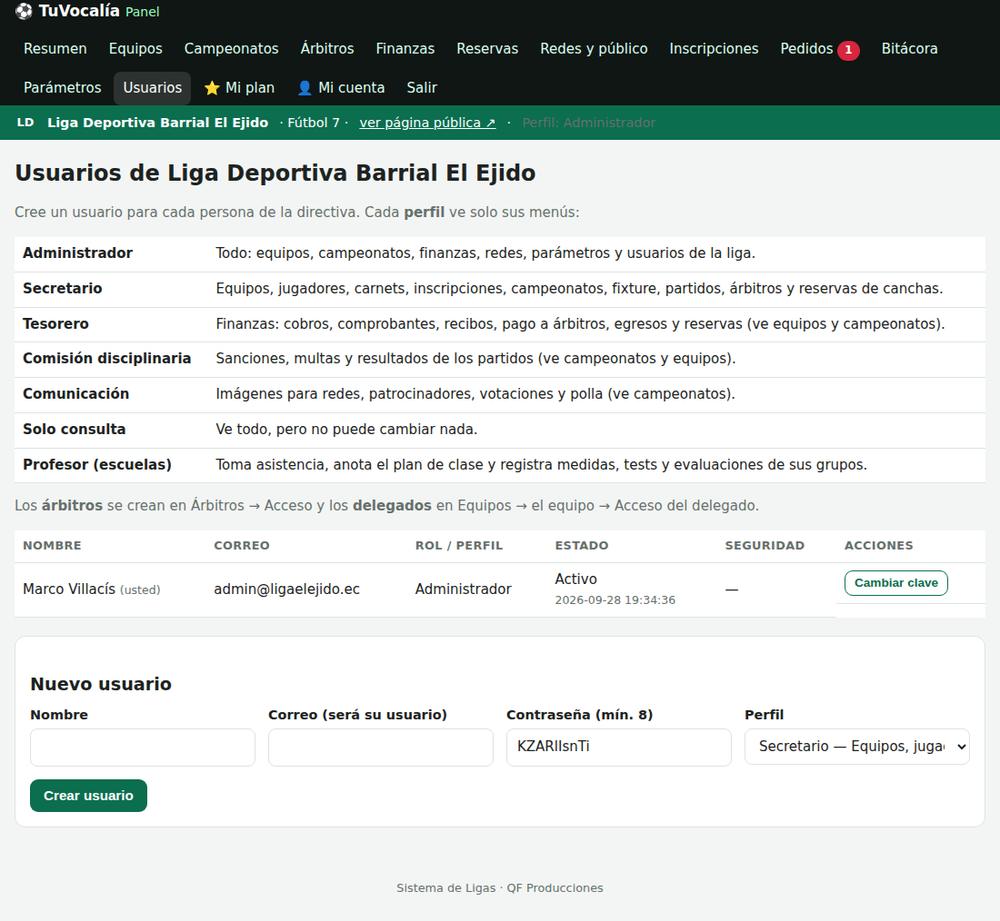Screen dimensions: 1000x921
Task: Click the Perfil: Administrador label in green bar
Action: pos(589,122)
